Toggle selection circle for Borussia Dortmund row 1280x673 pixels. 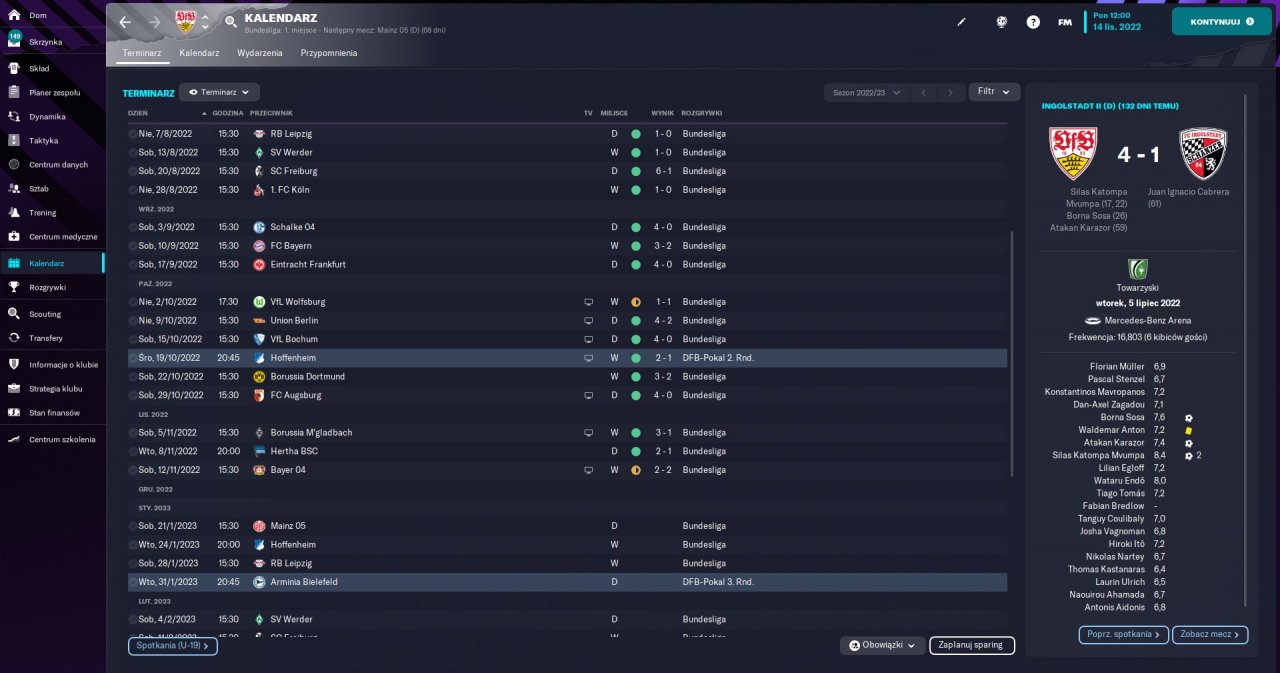(133, 377)
